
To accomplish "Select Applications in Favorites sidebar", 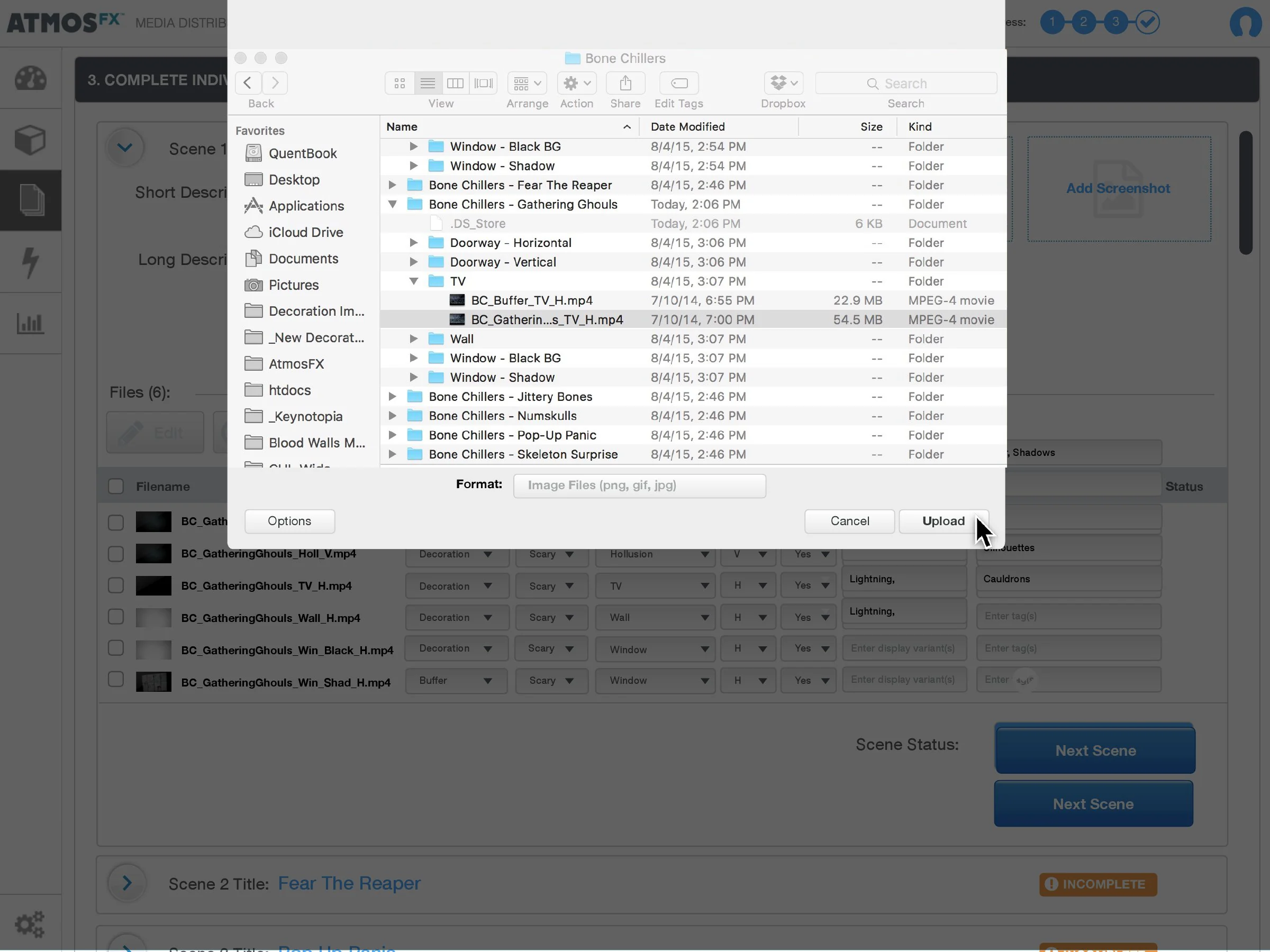I will point(294,206).
